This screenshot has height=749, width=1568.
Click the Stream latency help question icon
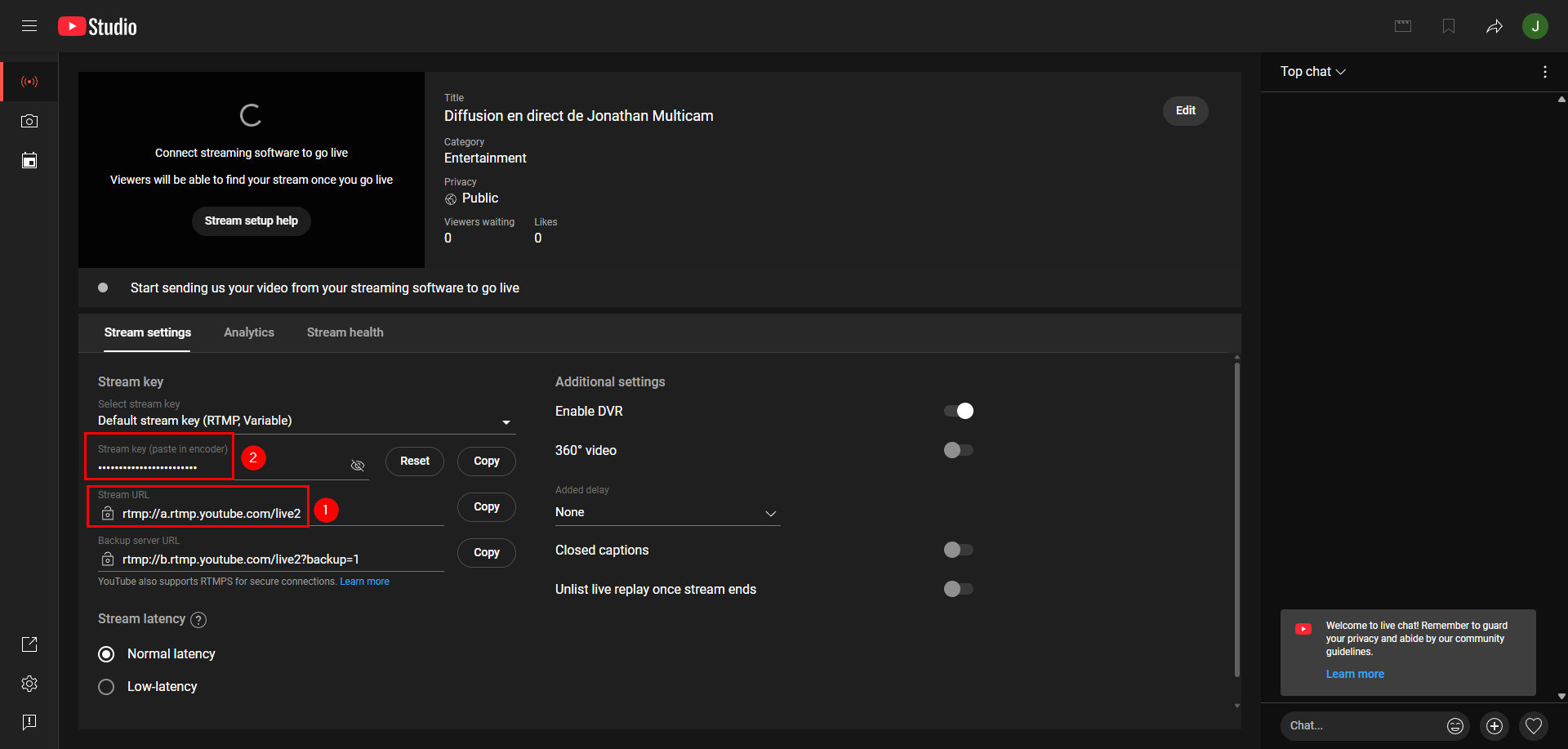(198, 620)
